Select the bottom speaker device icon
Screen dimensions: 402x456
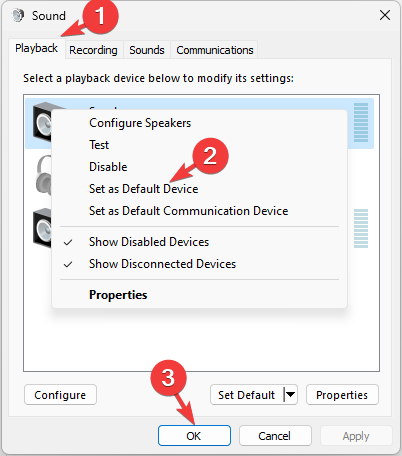click(x=42, y=228)
